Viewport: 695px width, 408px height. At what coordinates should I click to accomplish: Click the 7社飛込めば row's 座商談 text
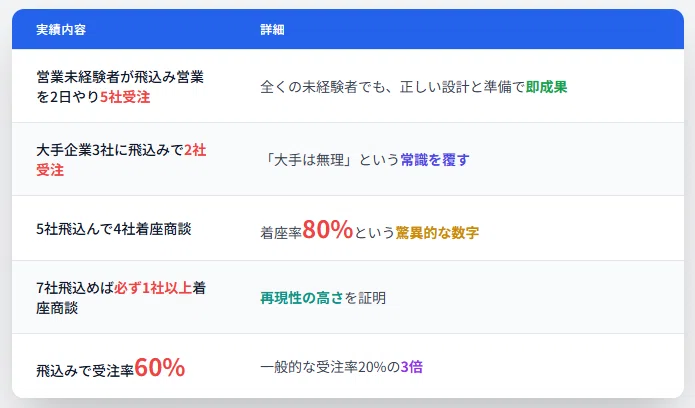point(57,308)
